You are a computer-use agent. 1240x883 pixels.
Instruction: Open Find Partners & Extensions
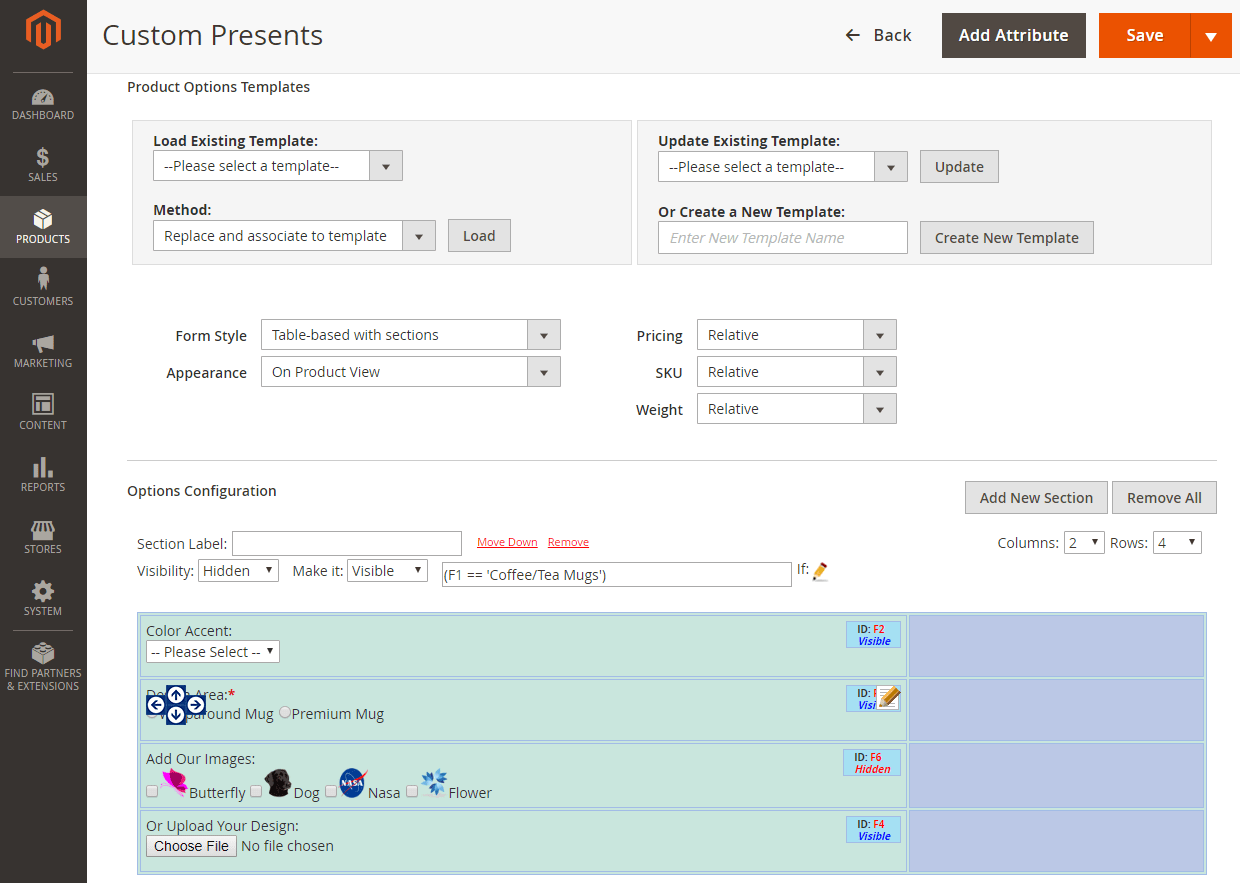43,663
